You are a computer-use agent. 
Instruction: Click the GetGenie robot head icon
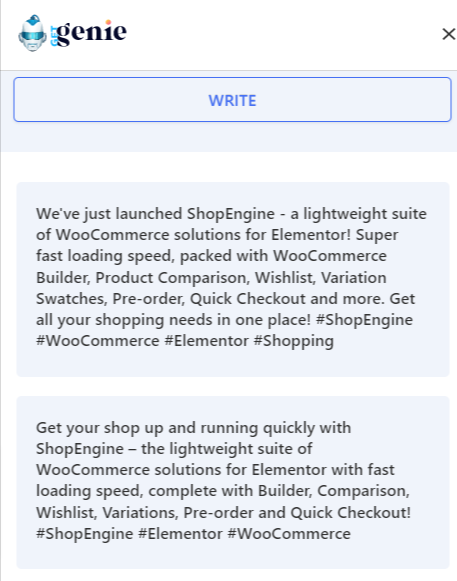point(32,33)
